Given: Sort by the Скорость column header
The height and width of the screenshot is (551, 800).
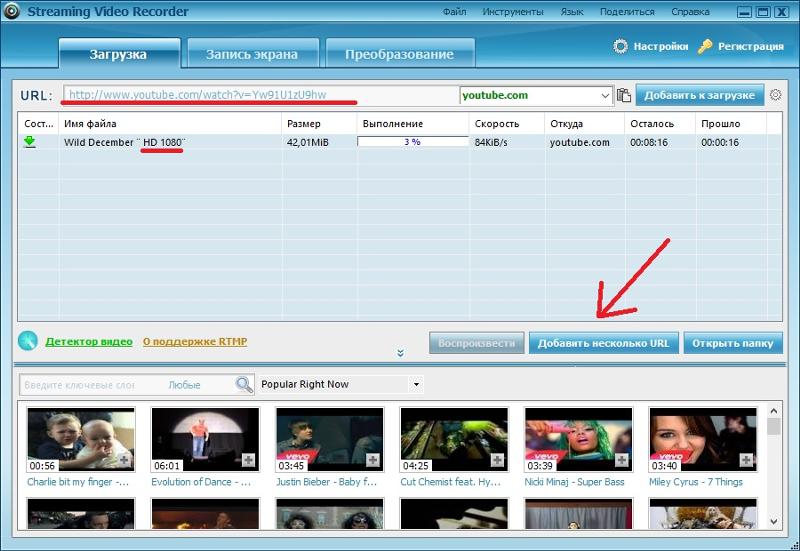Looking at the screenshot, I should 507,123.
